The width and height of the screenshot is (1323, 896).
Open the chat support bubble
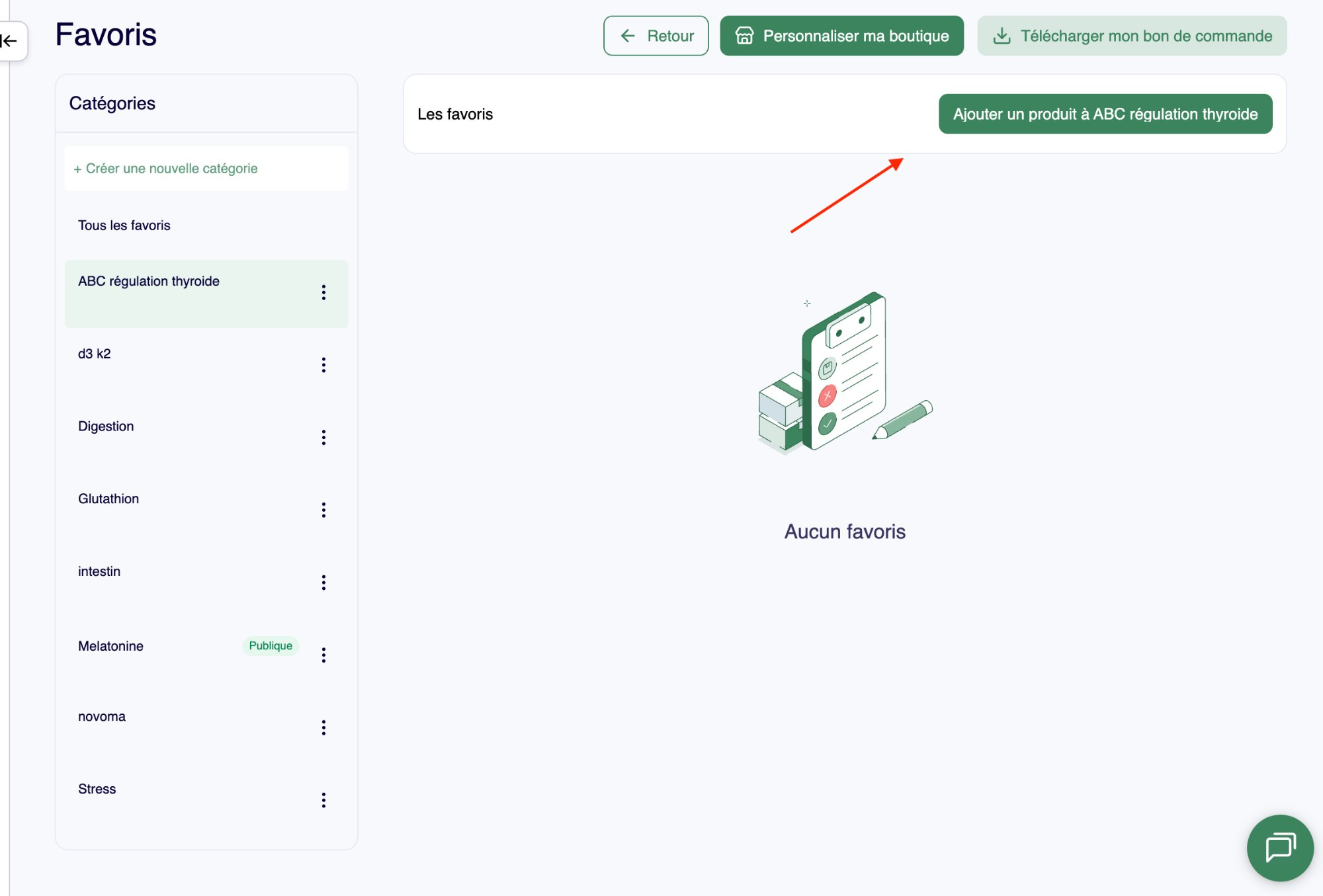pos(1280,848)
